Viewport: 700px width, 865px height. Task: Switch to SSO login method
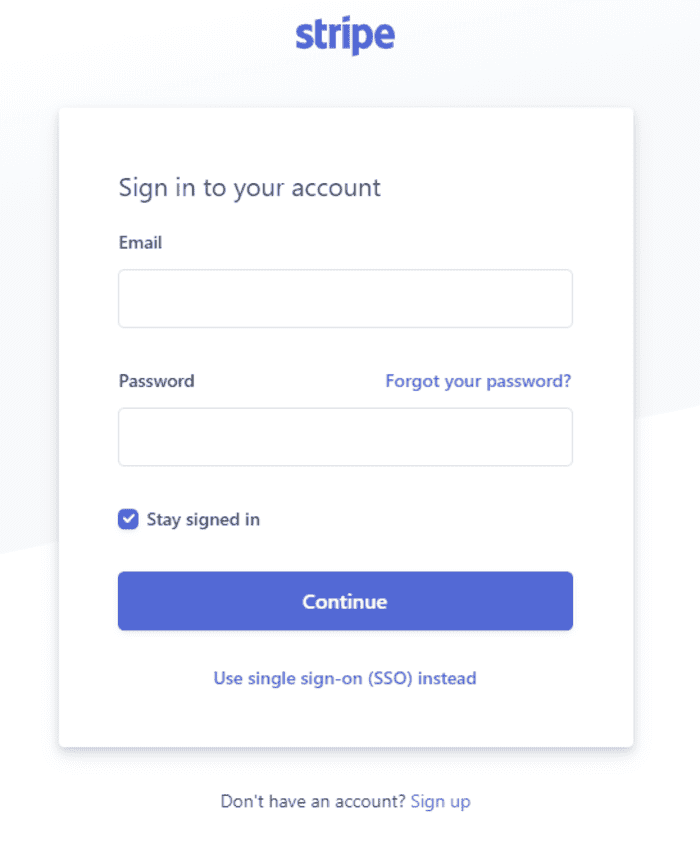click(x=345, y=678)
